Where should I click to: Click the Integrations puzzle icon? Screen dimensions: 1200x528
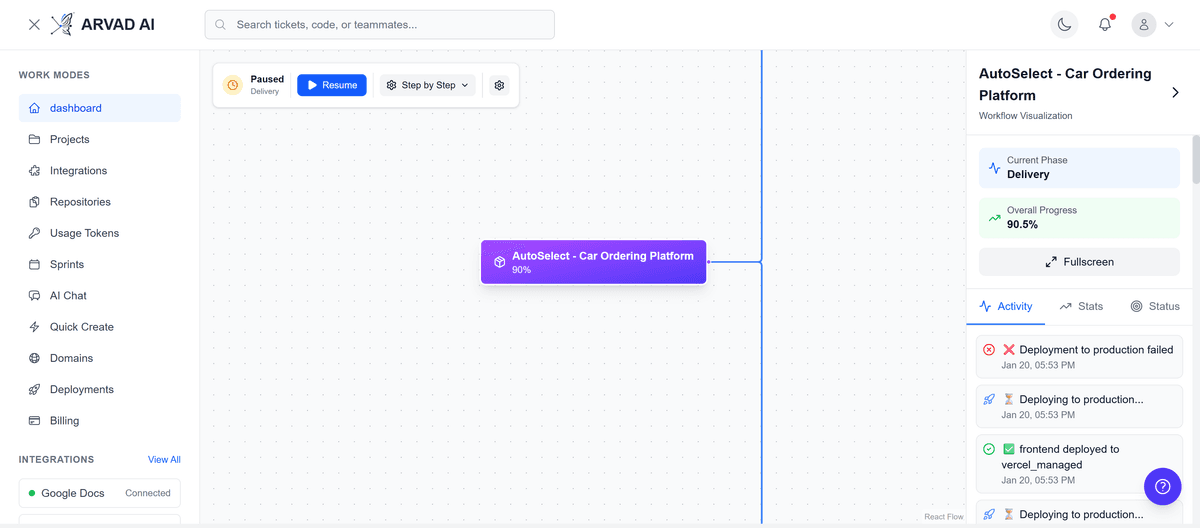34,171
